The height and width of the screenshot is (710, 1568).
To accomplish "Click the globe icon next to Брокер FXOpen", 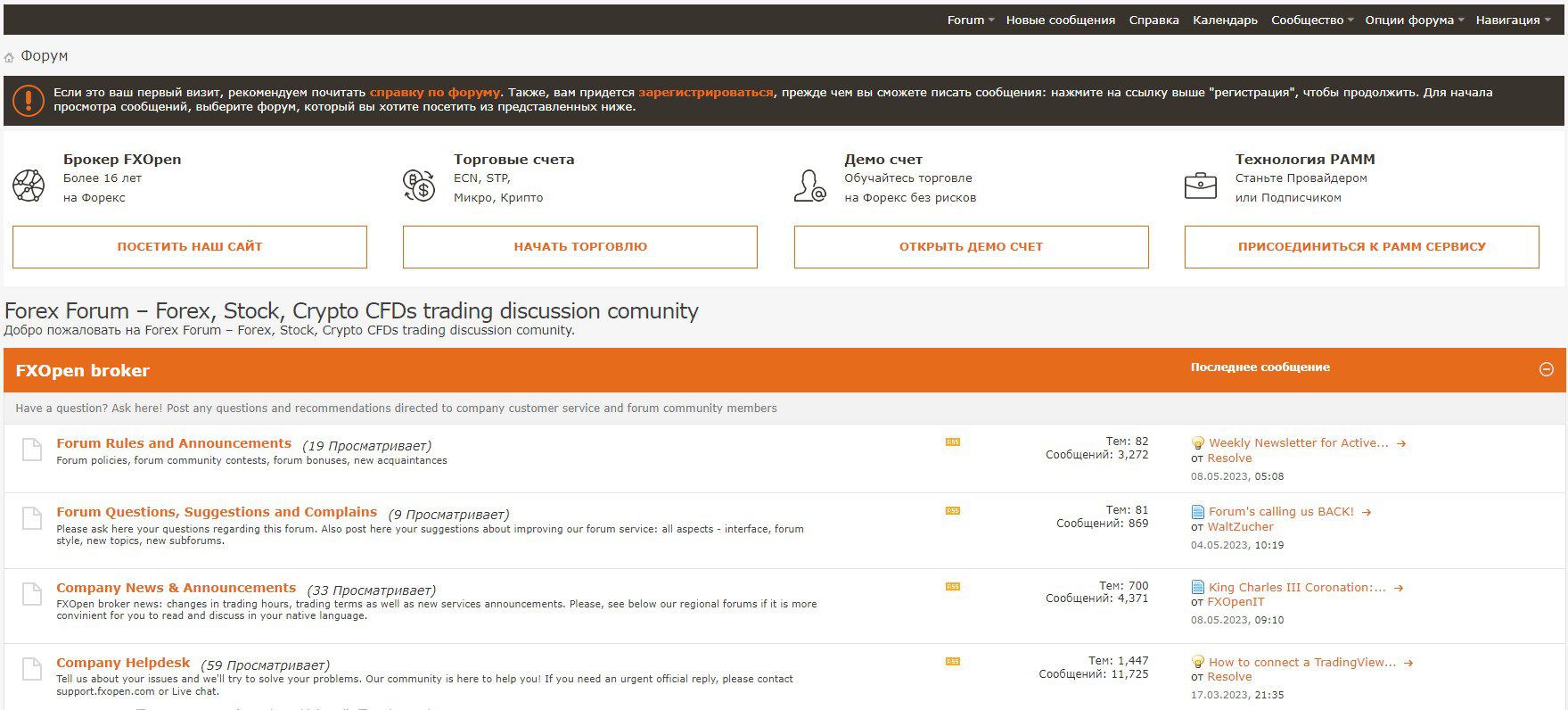I will [29, 186].
